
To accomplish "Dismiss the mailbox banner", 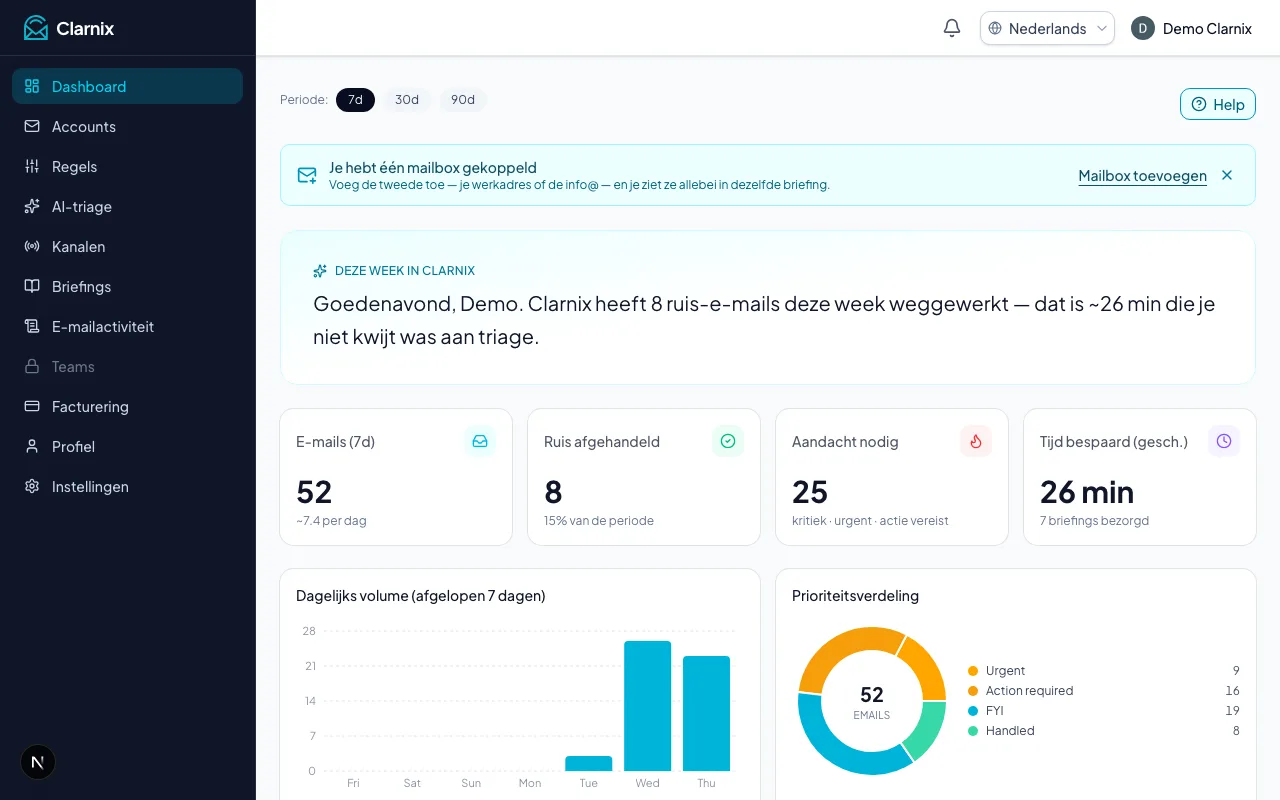I will (1227, 175).
